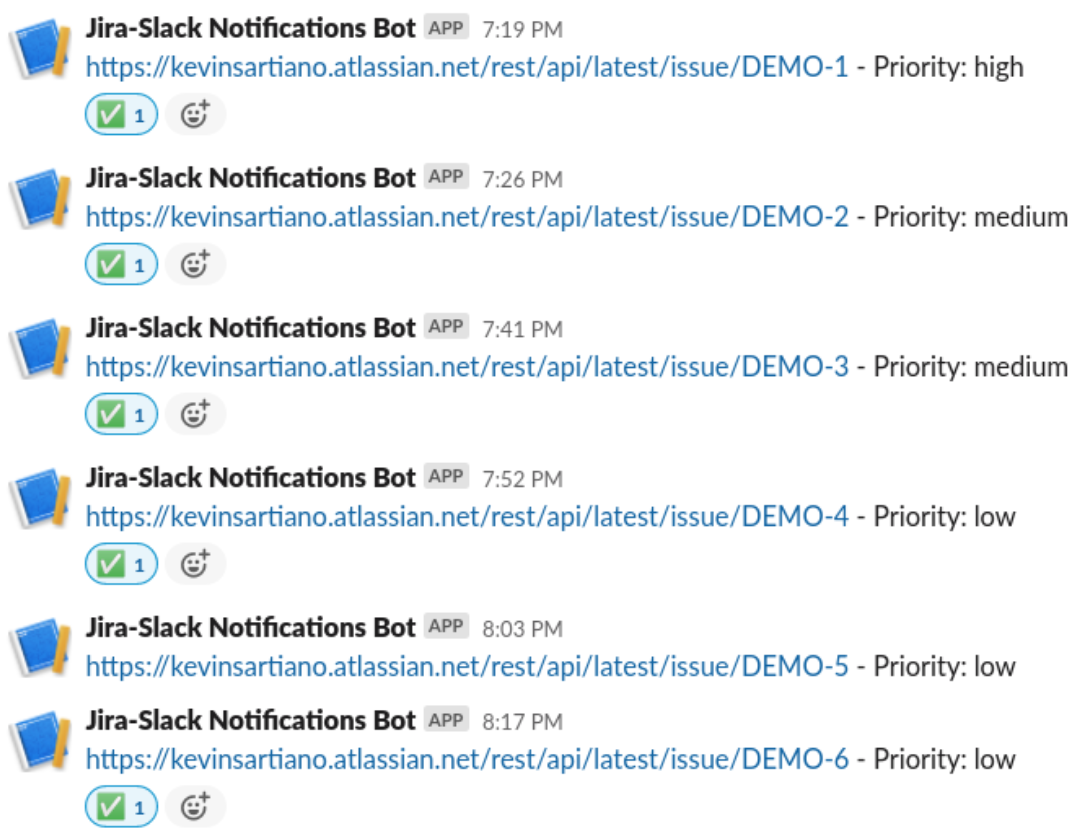Image resolution: width=1077 pixels, height=832 pixels.
Task: Follow the DEMO-5 issue URL
Action: point(466,667)
